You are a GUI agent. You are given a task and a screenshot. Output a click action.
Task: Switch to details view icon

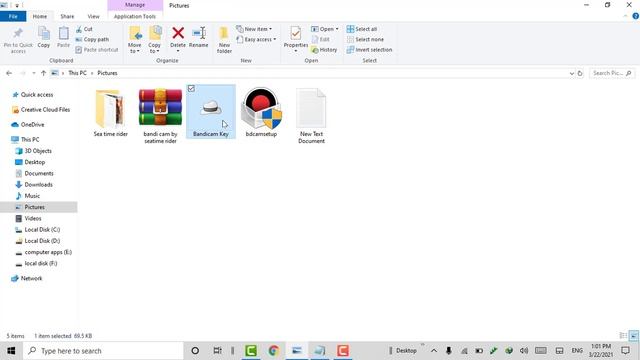[x=623, y=336]
